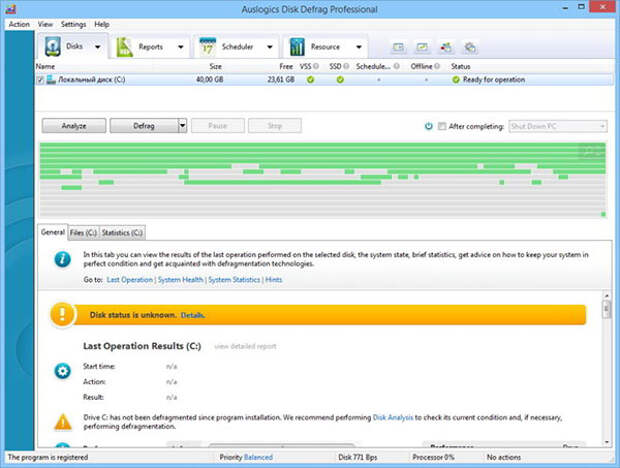Viewport: 620px width, 468px height.
Task: Click the fourth small toolbar icon
Action: pyautogui.click(x=470, y=47)
